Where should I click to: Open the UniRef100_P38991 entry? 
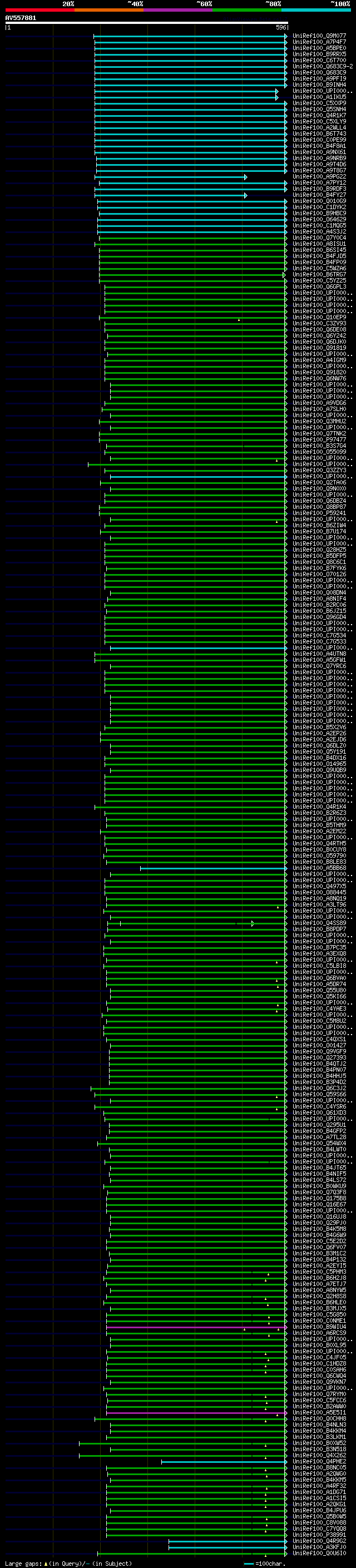[x=319, y=1535]
